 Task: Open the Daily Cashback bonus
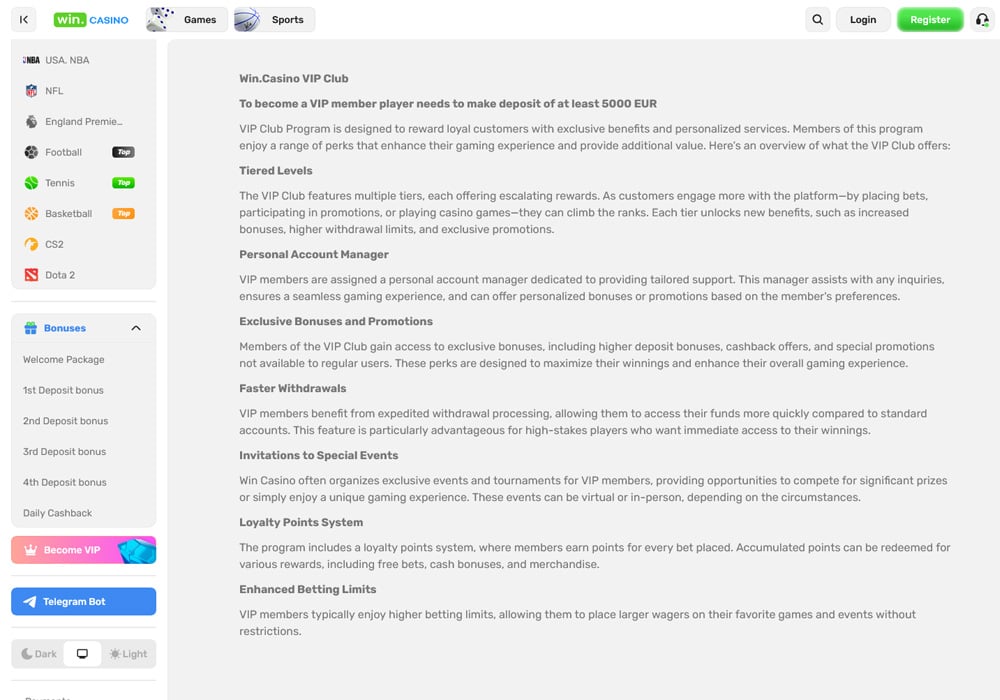click(x=58, y=513)
